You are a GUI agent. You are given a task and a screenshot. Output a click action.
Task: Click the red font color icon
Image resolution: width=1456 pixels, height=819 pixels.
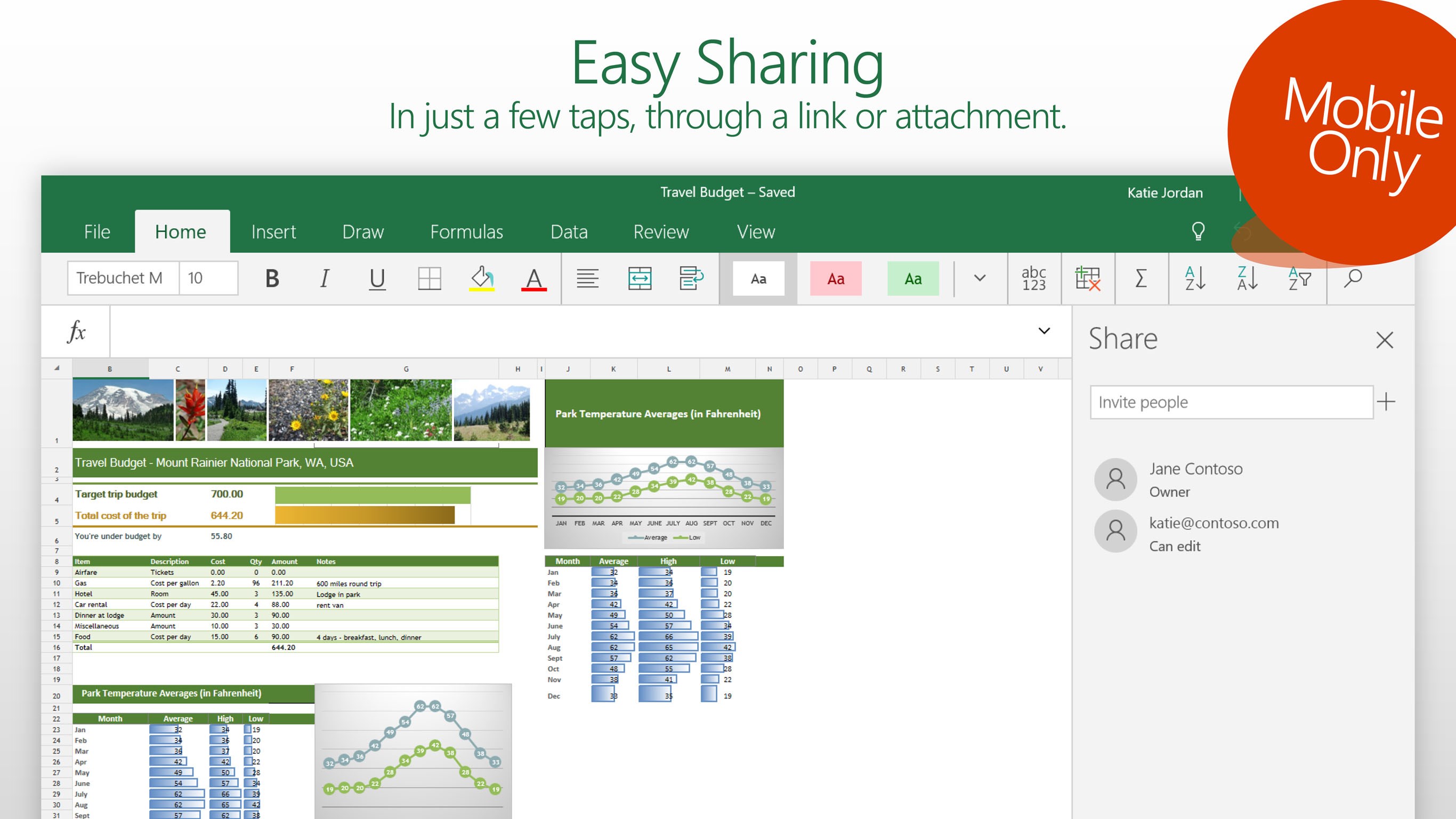pyautogui.click(x=533, y=278)
